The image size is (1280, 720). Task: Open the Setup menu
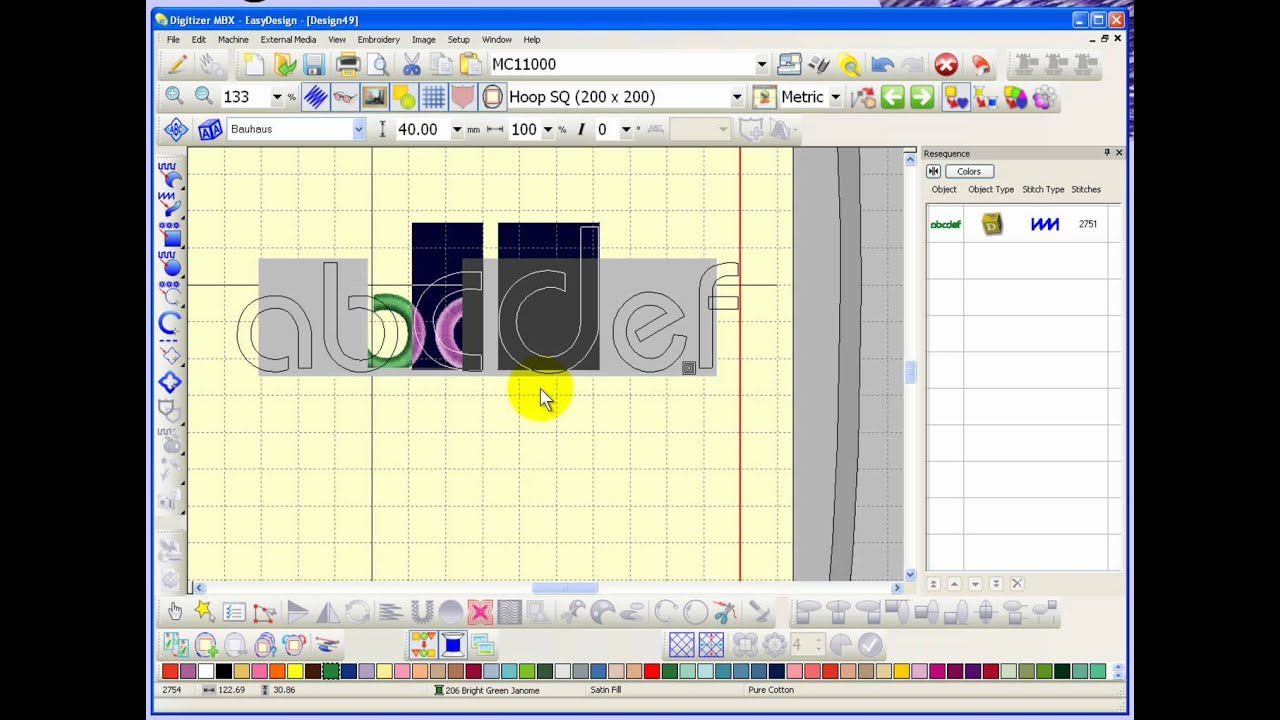[x=459, y=40]
